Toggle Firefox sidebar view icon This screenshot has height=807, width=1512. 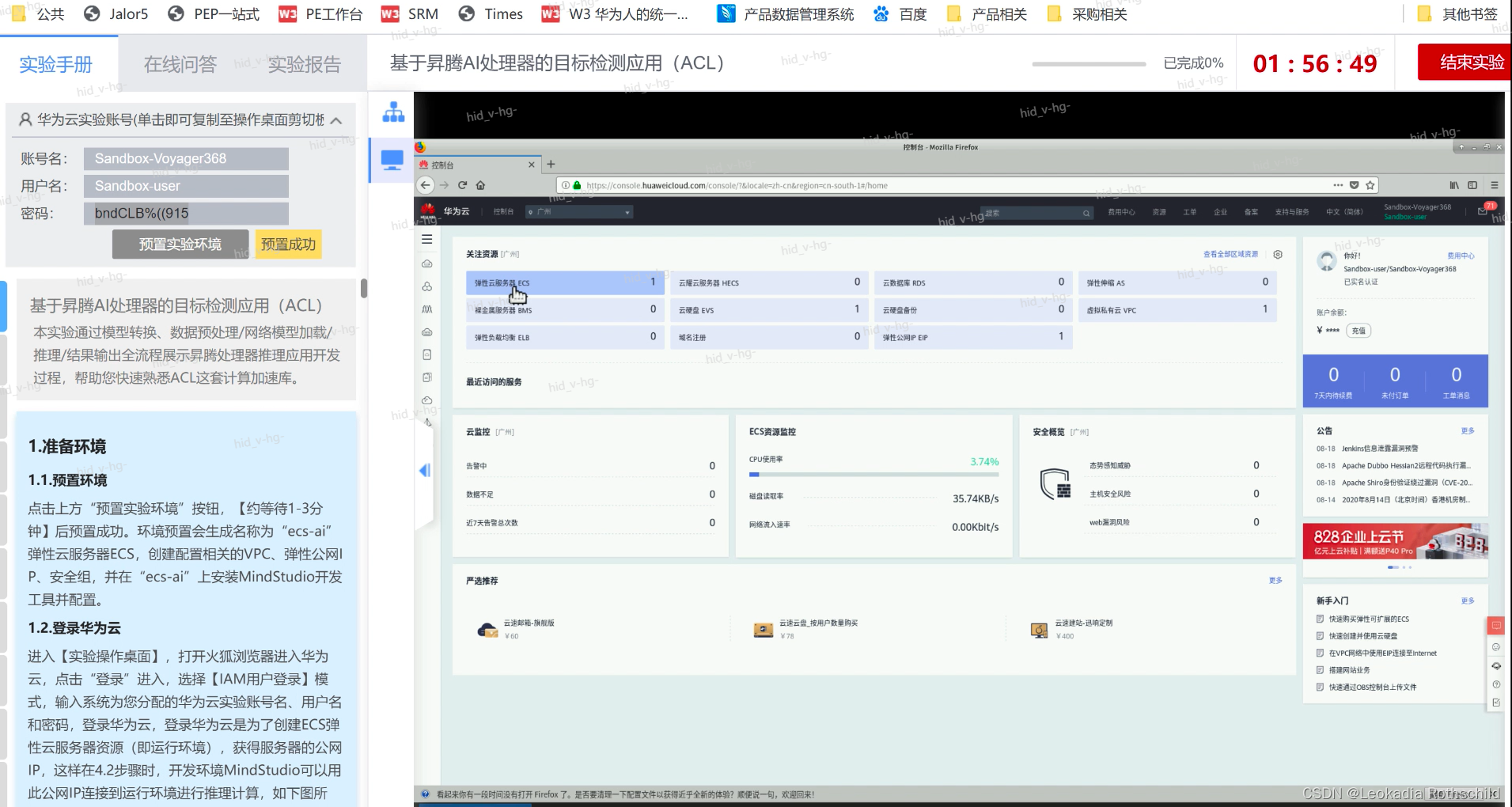pos(1472,185)
